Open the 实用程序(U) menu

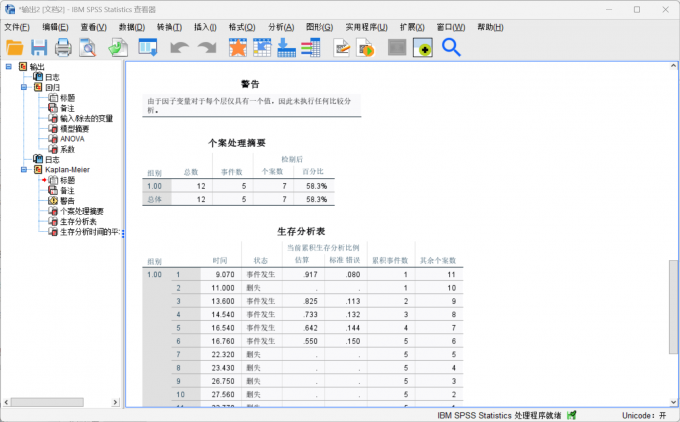[x=366, y=27]
